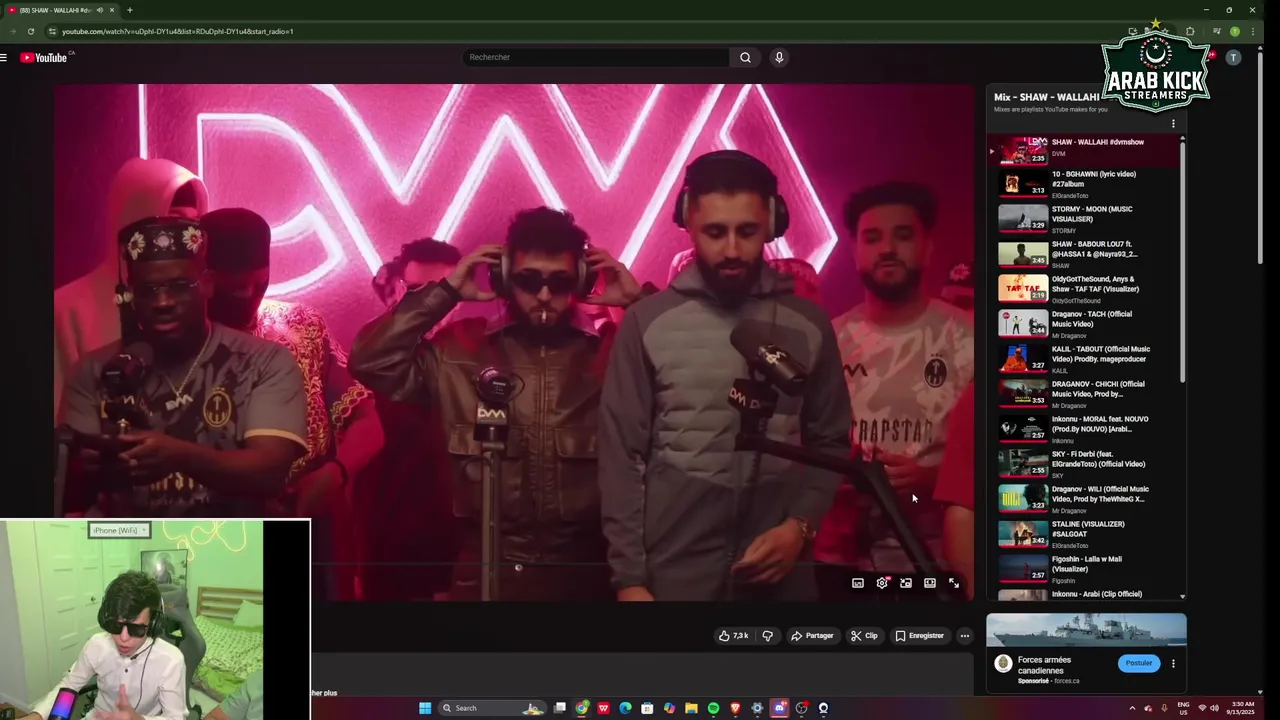Click the search magnifier button

(745, 57)
